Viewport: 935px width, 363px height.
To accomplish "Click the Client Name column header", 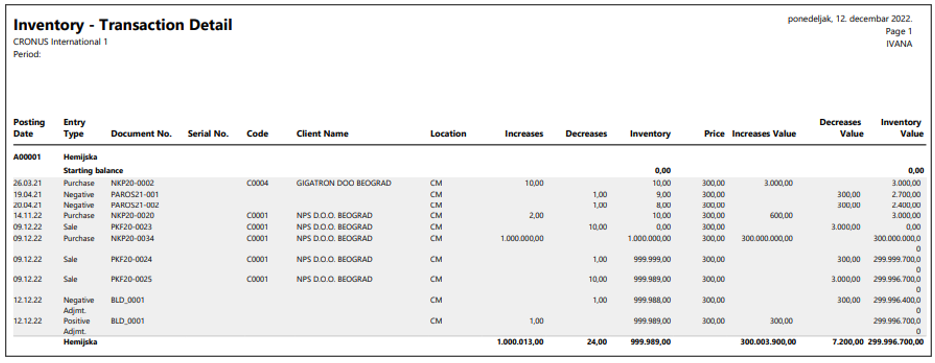I will point(323,134).
